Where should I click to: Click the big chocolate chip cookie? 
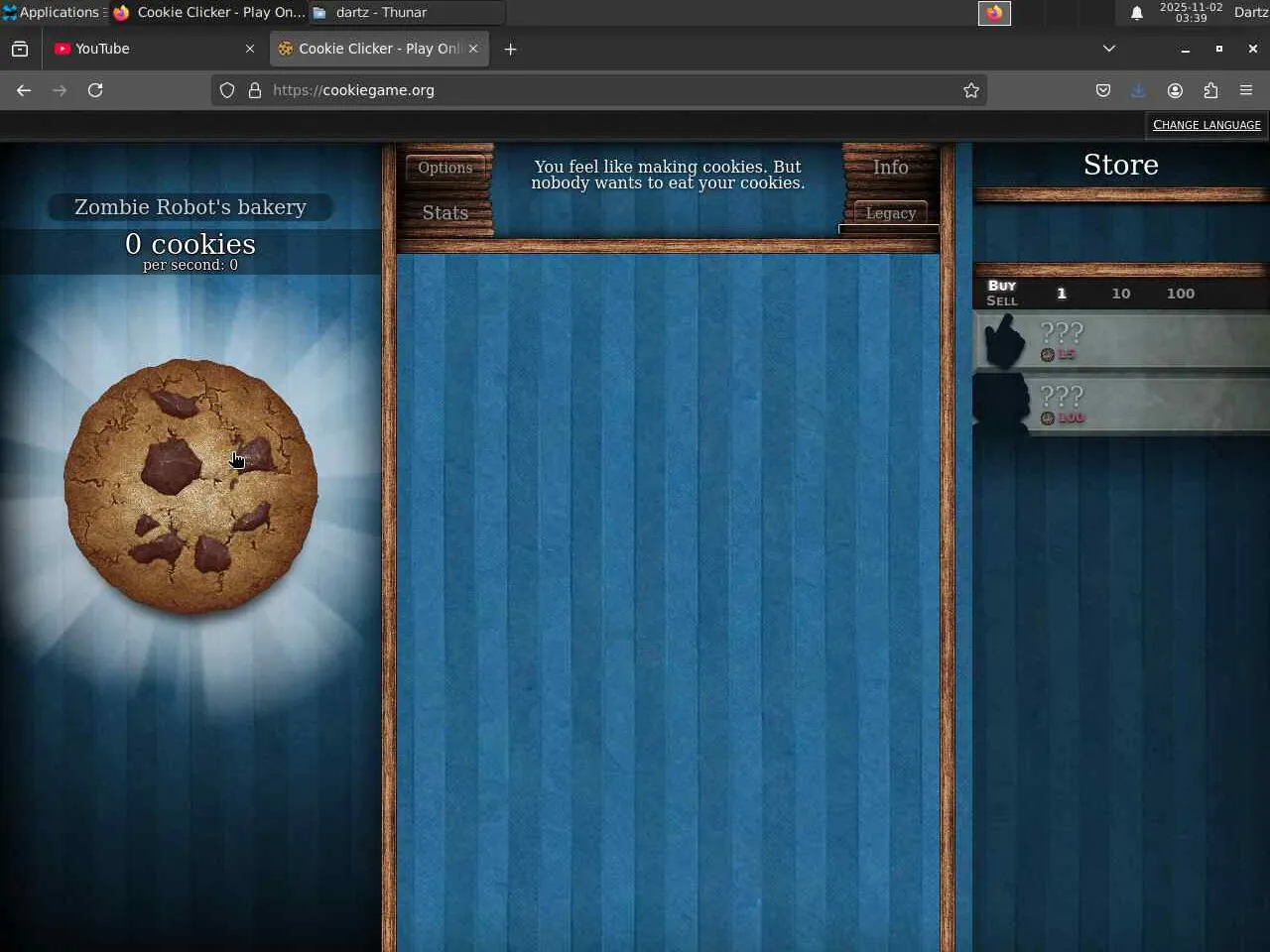[190, 486]
